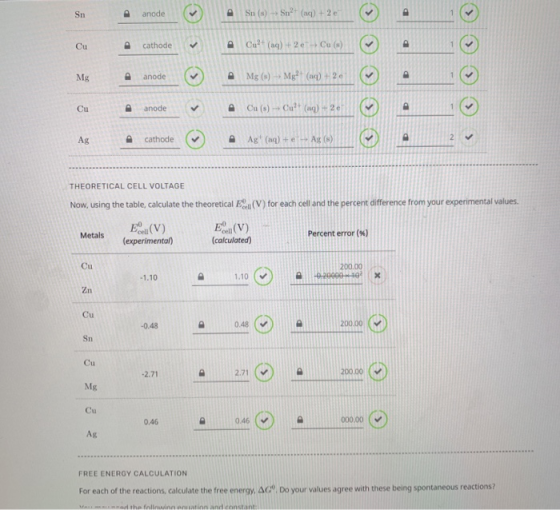Click the lock icon before Mg half-reaction equation
This screenshot has width=560, height=510.
point(231,76)
